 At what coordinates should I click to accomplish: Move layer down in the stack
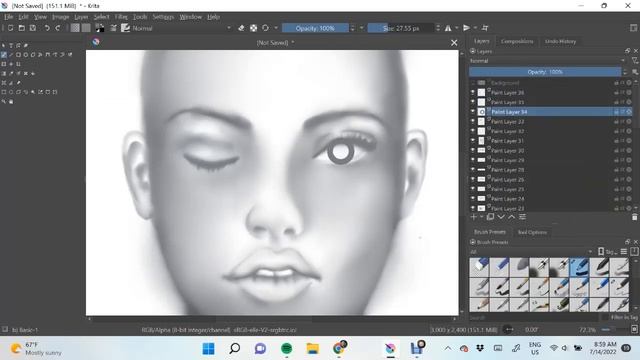[x=501, y=217]
